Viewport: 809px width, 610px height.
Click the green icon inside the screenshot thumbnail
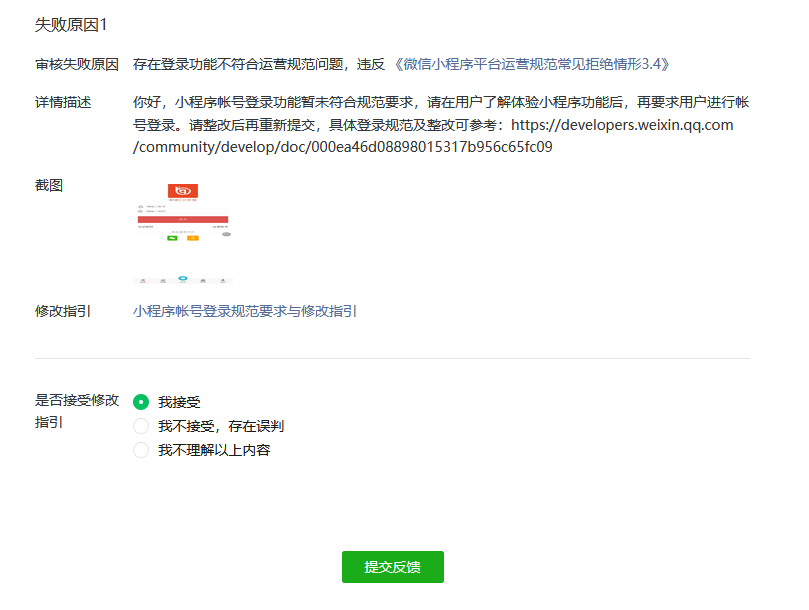(x=173, y=238)
